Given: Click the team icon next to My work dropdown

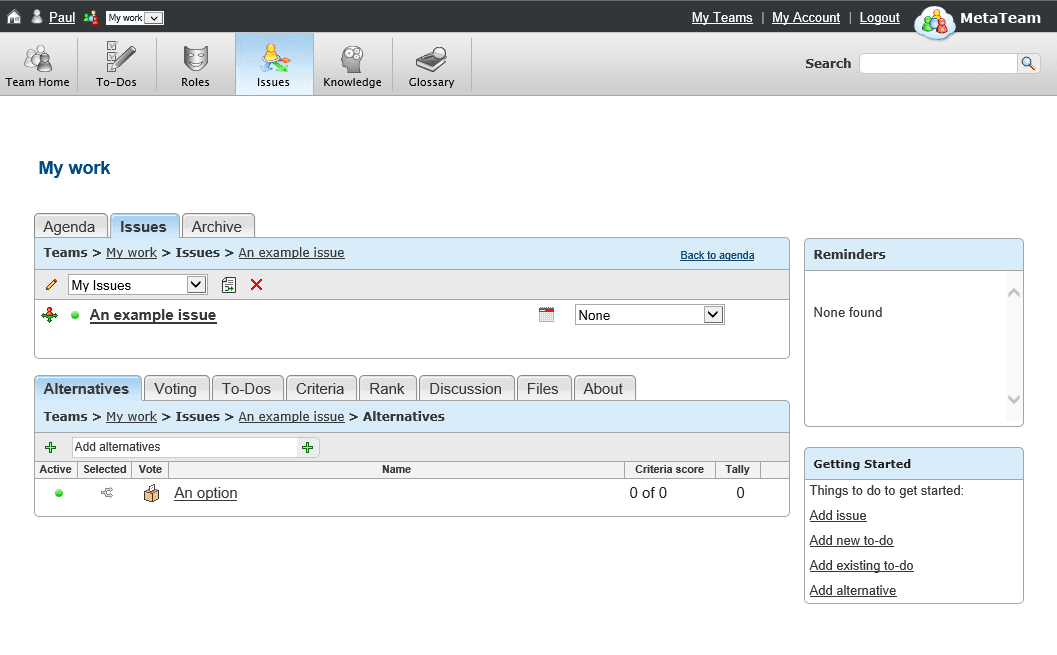Looking at the screenshot, I should [x=90, y=18].
